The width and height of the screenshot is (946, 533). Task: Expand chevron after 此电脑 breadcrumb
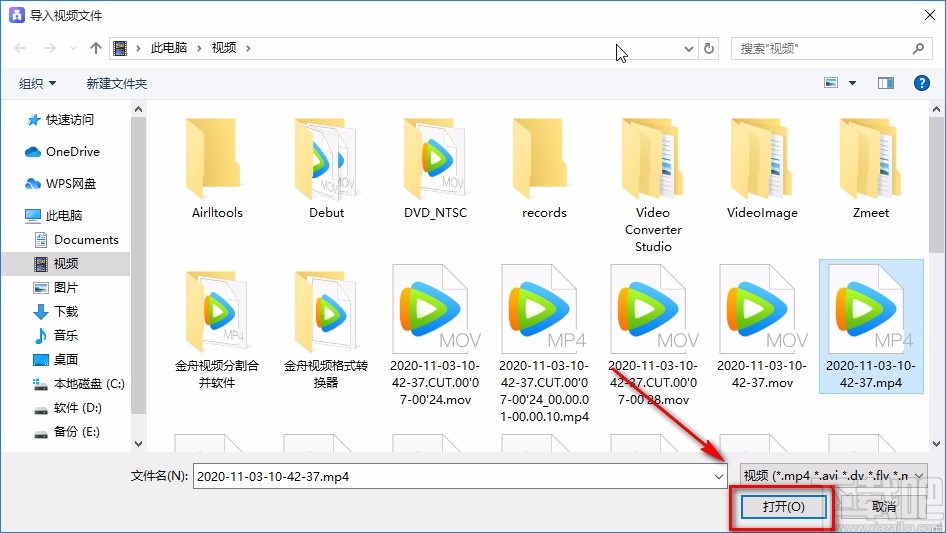click(198, 48)
